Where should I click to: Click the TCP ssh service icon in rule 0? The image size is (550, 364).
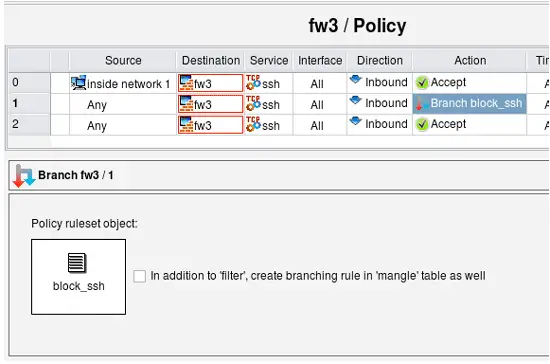(x=253, y=83)
